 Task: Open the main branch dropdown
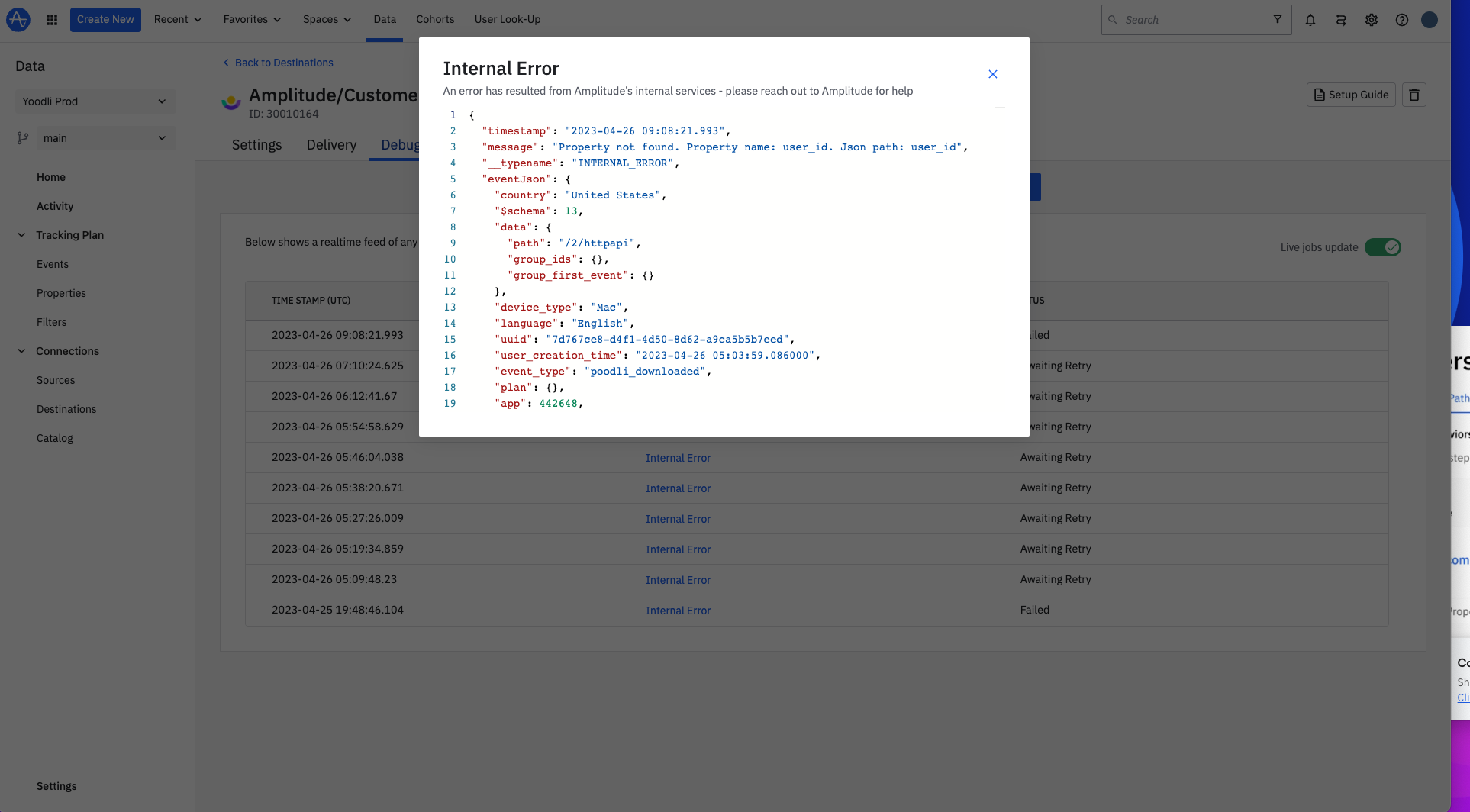click(x=105, y=138)
